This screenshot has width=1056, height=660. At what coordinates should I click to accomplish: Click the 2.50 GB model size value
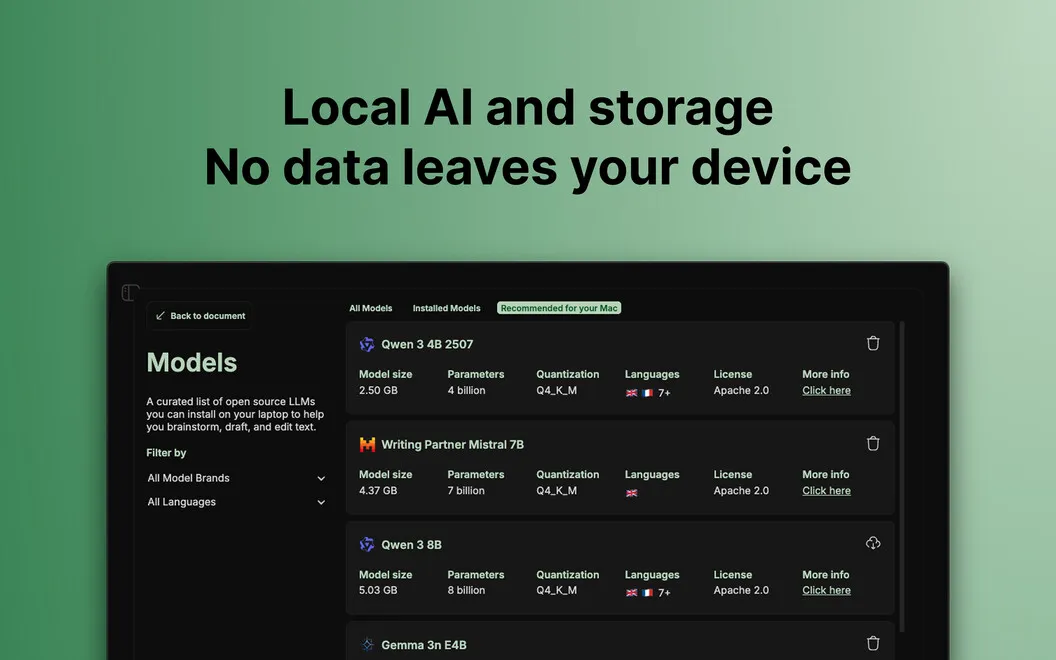coord(378,391)
